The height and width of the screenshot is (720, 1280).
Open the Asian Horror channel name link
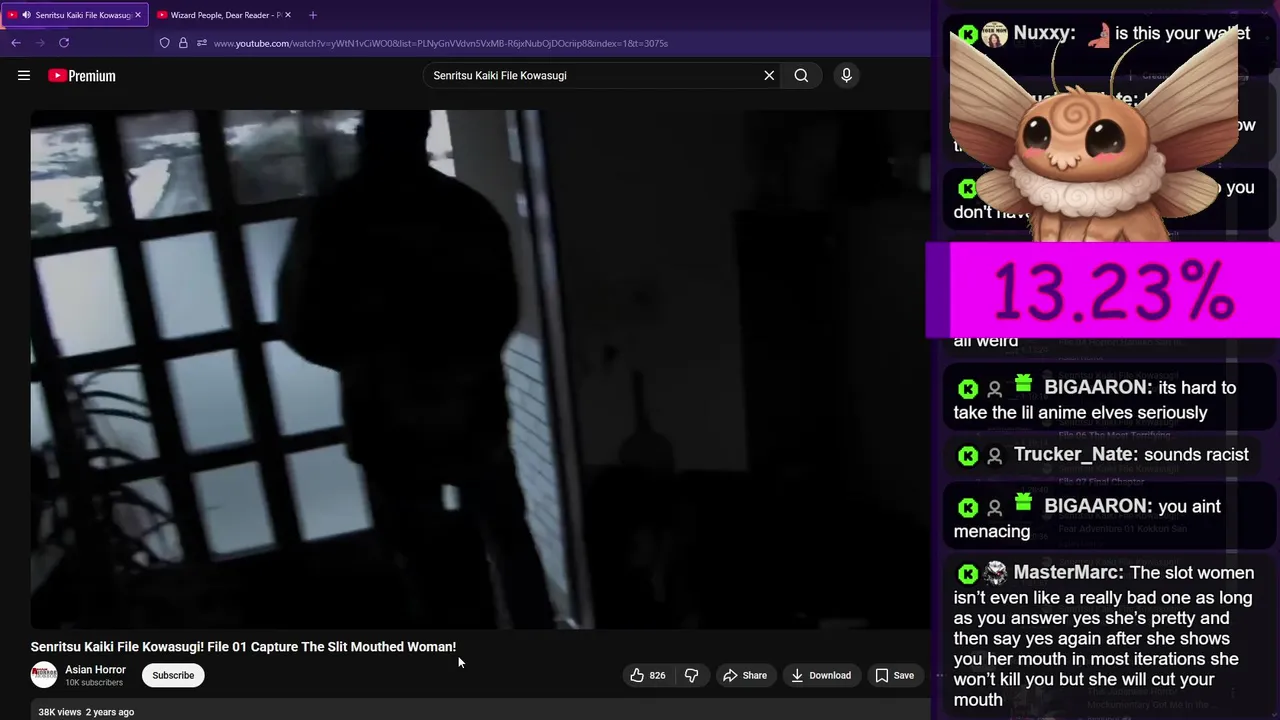pyautogui.click(x=96, y=669)
